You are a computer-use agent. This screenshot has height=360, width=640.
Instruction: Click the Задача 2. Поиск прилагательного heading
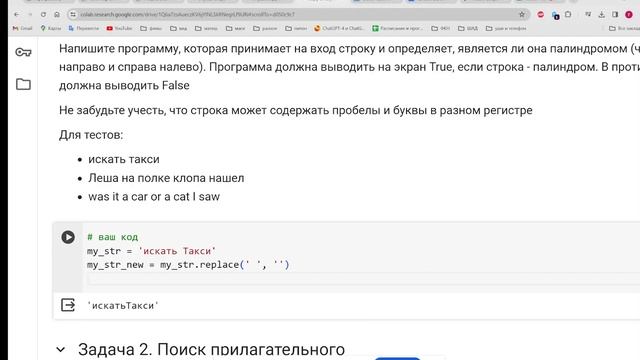click(211, 350)
